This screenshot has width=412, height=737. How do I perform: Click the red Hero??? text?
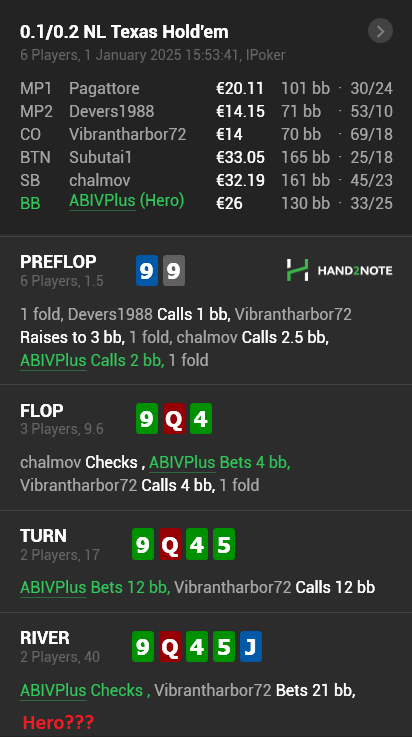pyautogui.click(x=58, y=721)
